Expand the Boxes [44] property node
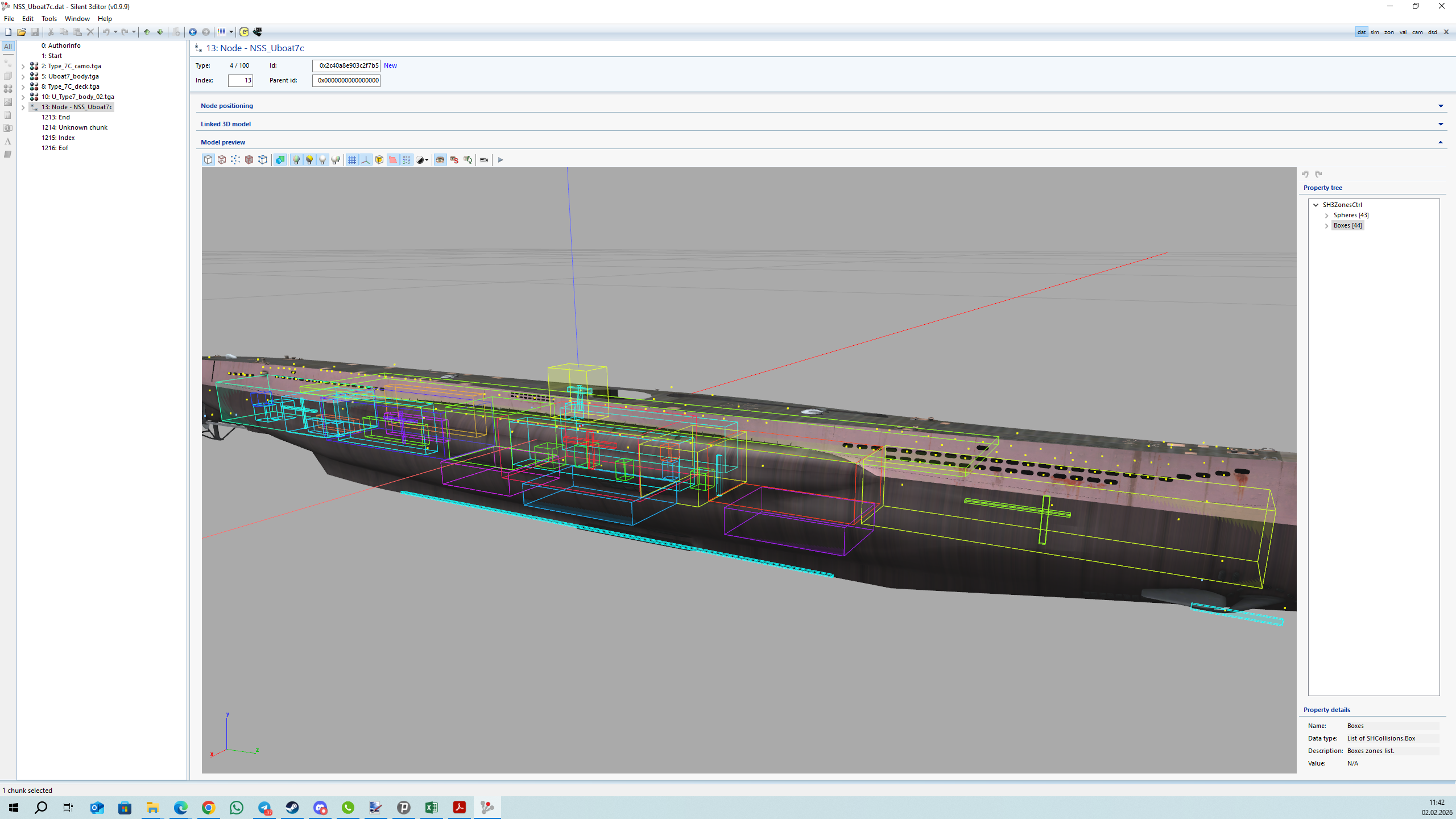Screen dimensions: 1456x819 coord(1327,226)
